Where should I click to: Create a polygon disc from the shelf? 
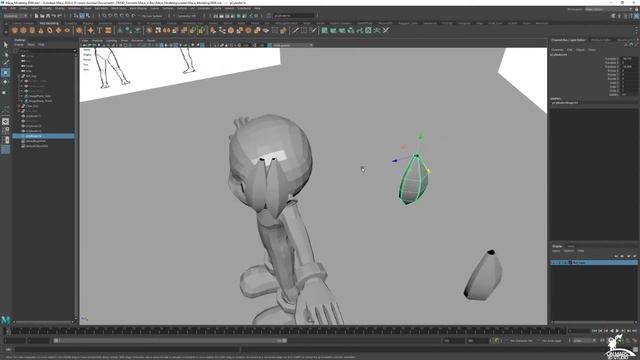pyautogui.click(x=67, y=30)
